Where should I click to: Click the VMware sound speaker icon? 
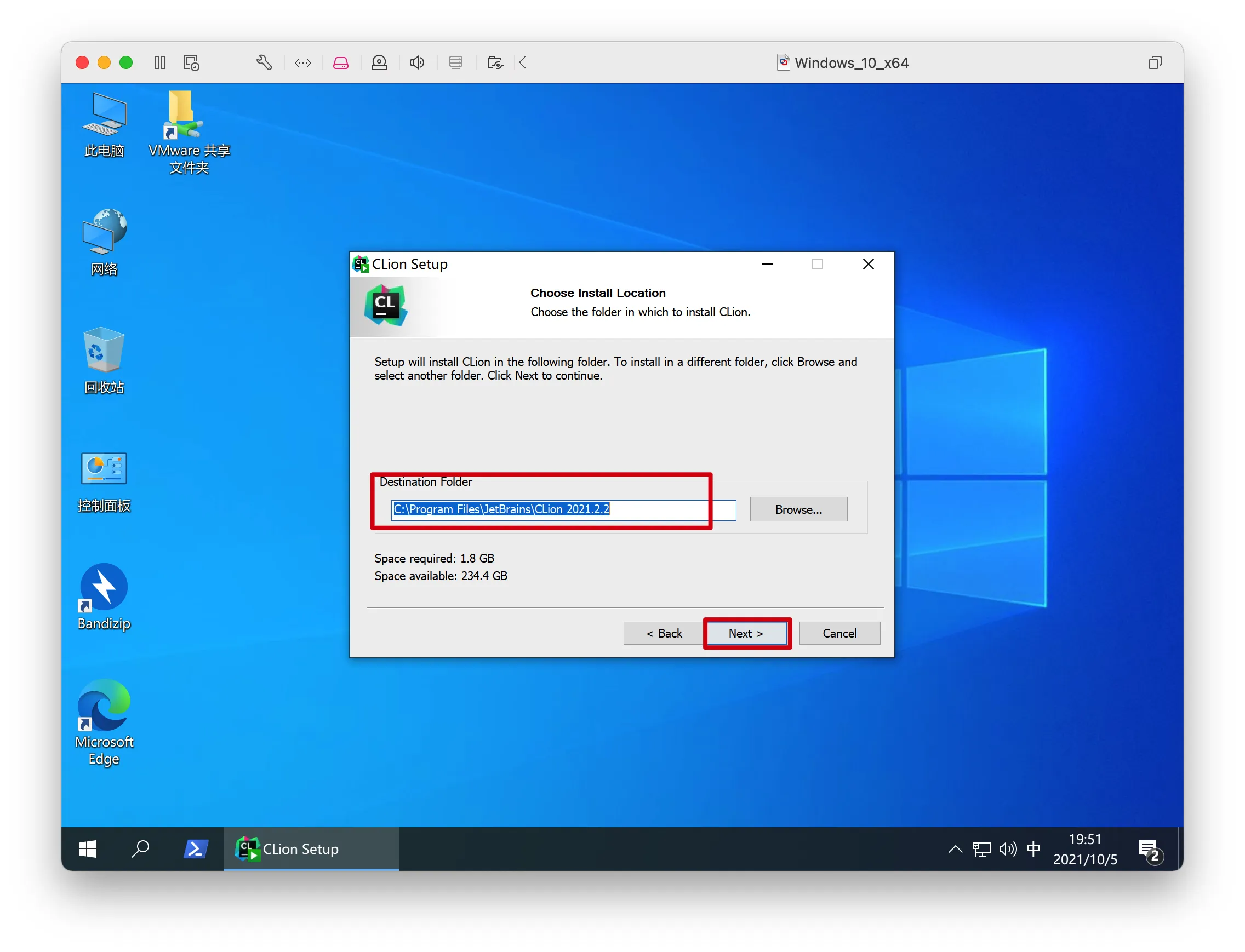417,62
